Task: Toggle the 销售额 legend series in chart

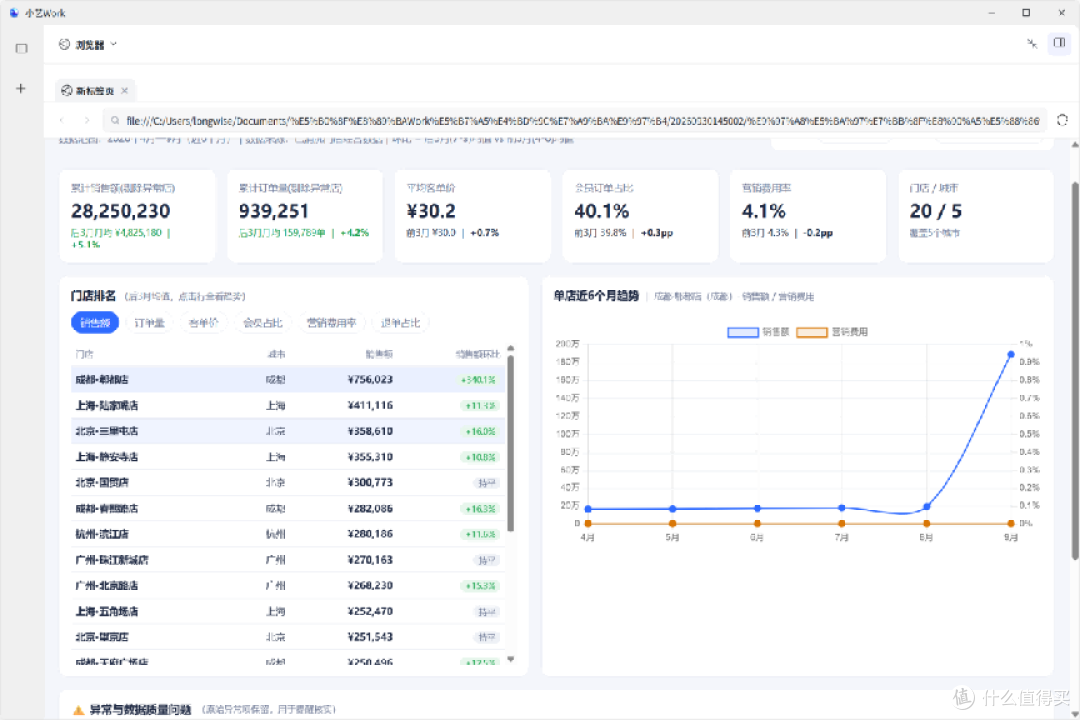Action: 758,332
